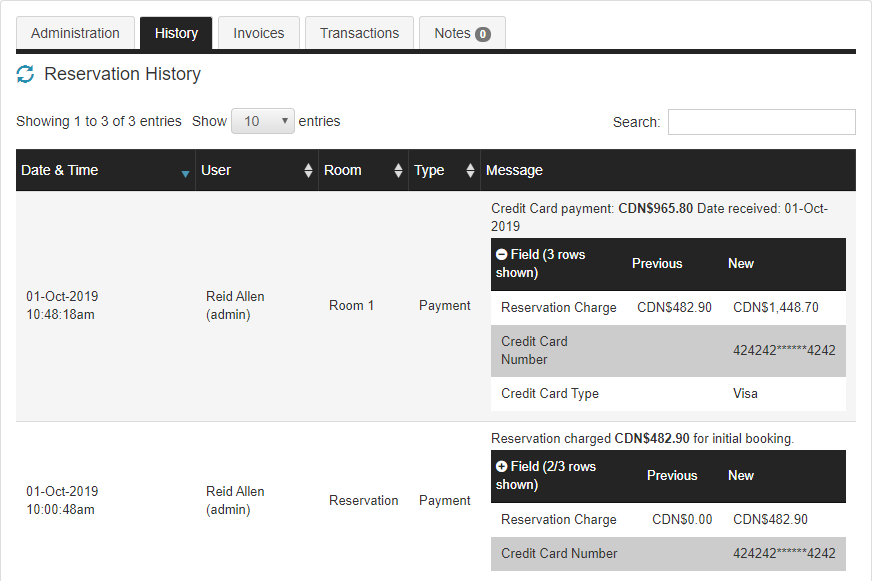Click the Date & Time header label
Viewport: 872px width, 581px height.
point(60,170)
